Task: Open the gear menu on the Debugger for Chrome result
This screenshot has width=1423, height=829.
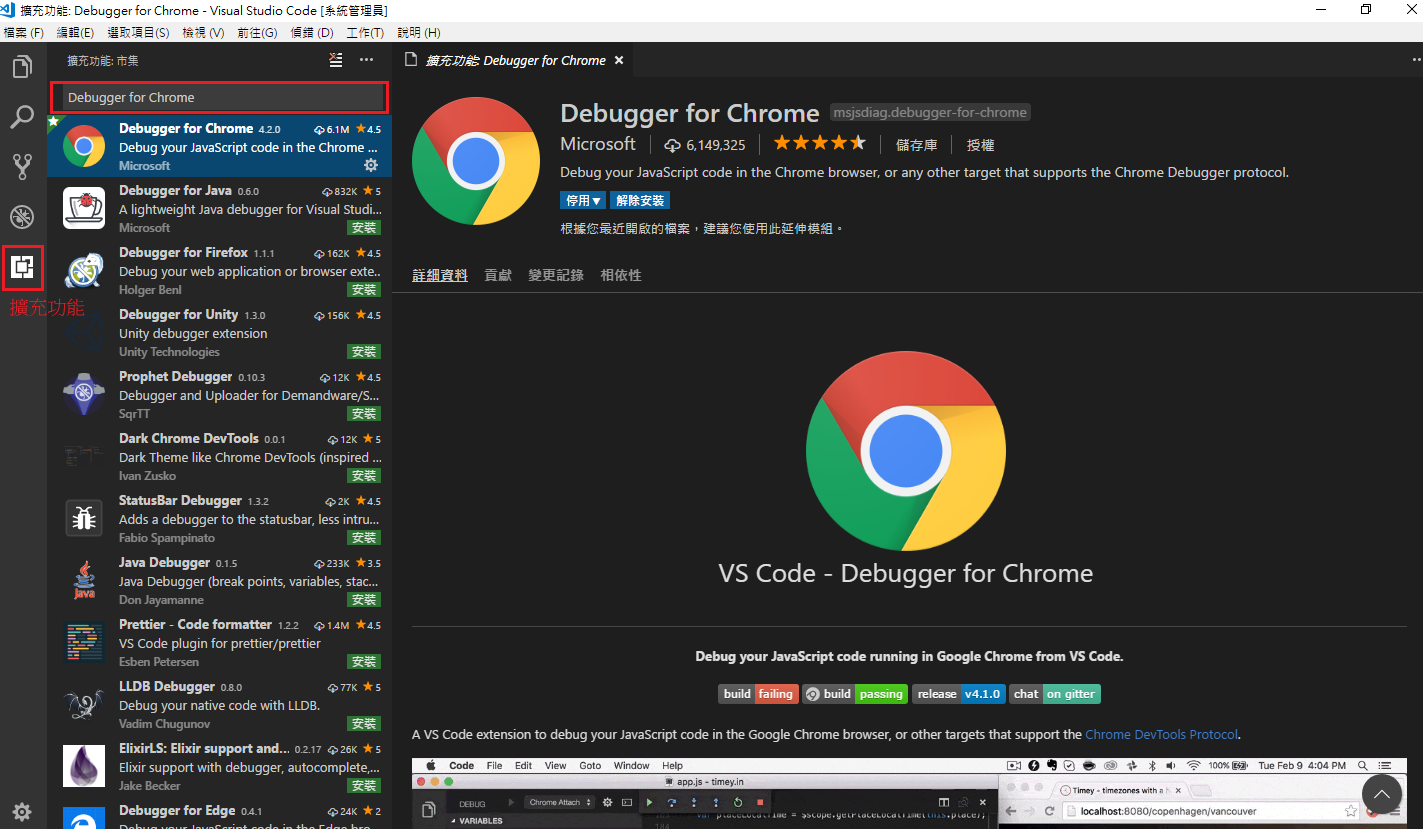Action: (371, 165)
